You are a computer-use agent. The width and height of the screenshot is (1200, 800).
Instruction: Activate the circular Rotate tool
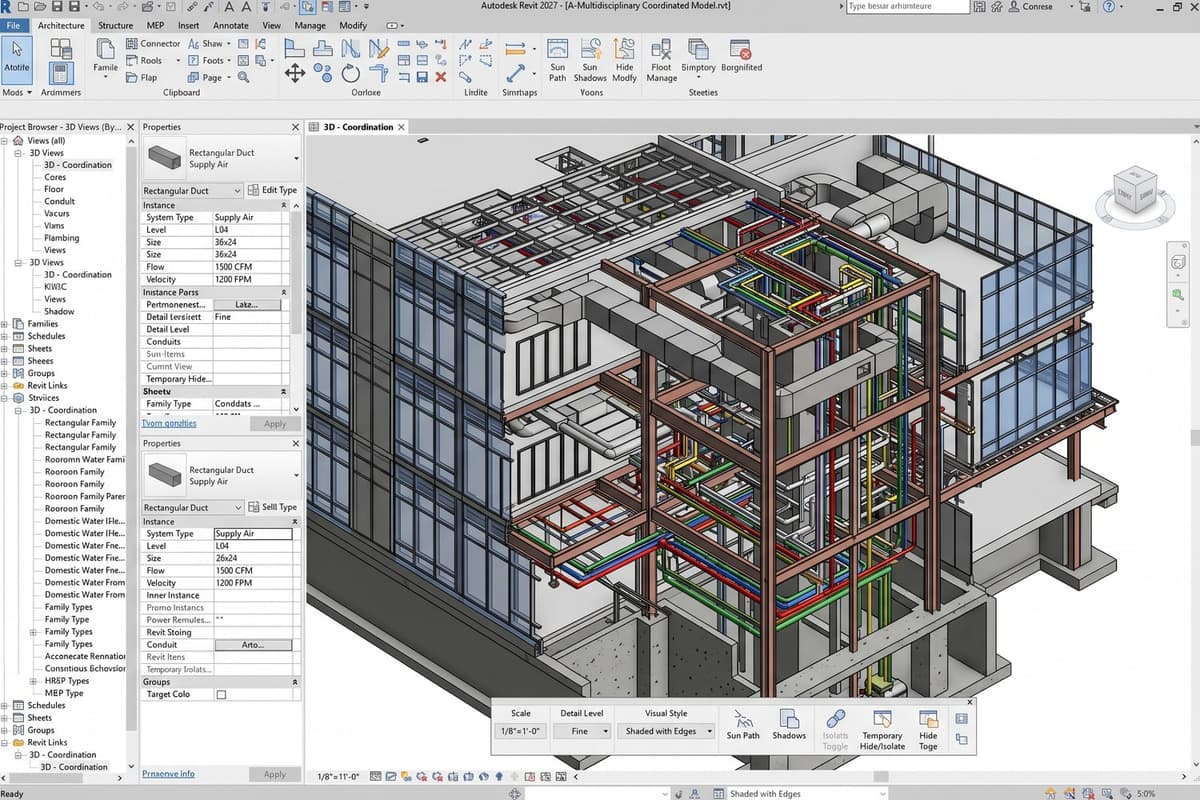[350, 73]
